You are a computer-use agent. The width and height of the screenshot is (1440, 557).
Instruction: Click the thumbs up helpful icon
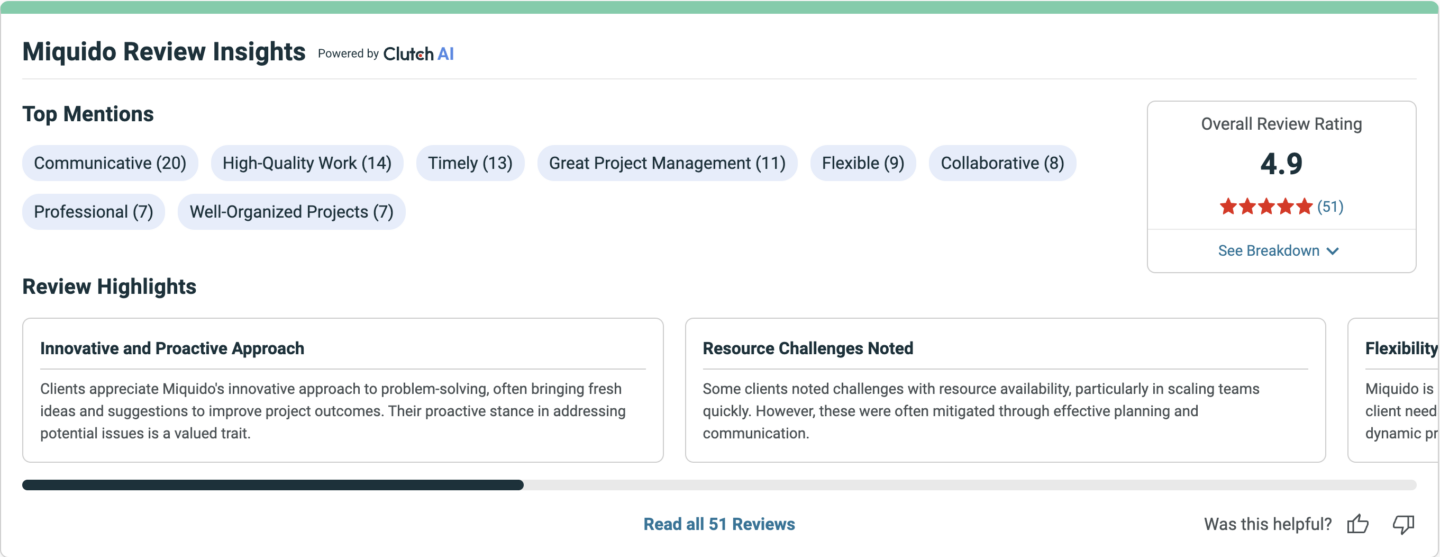1357,524
